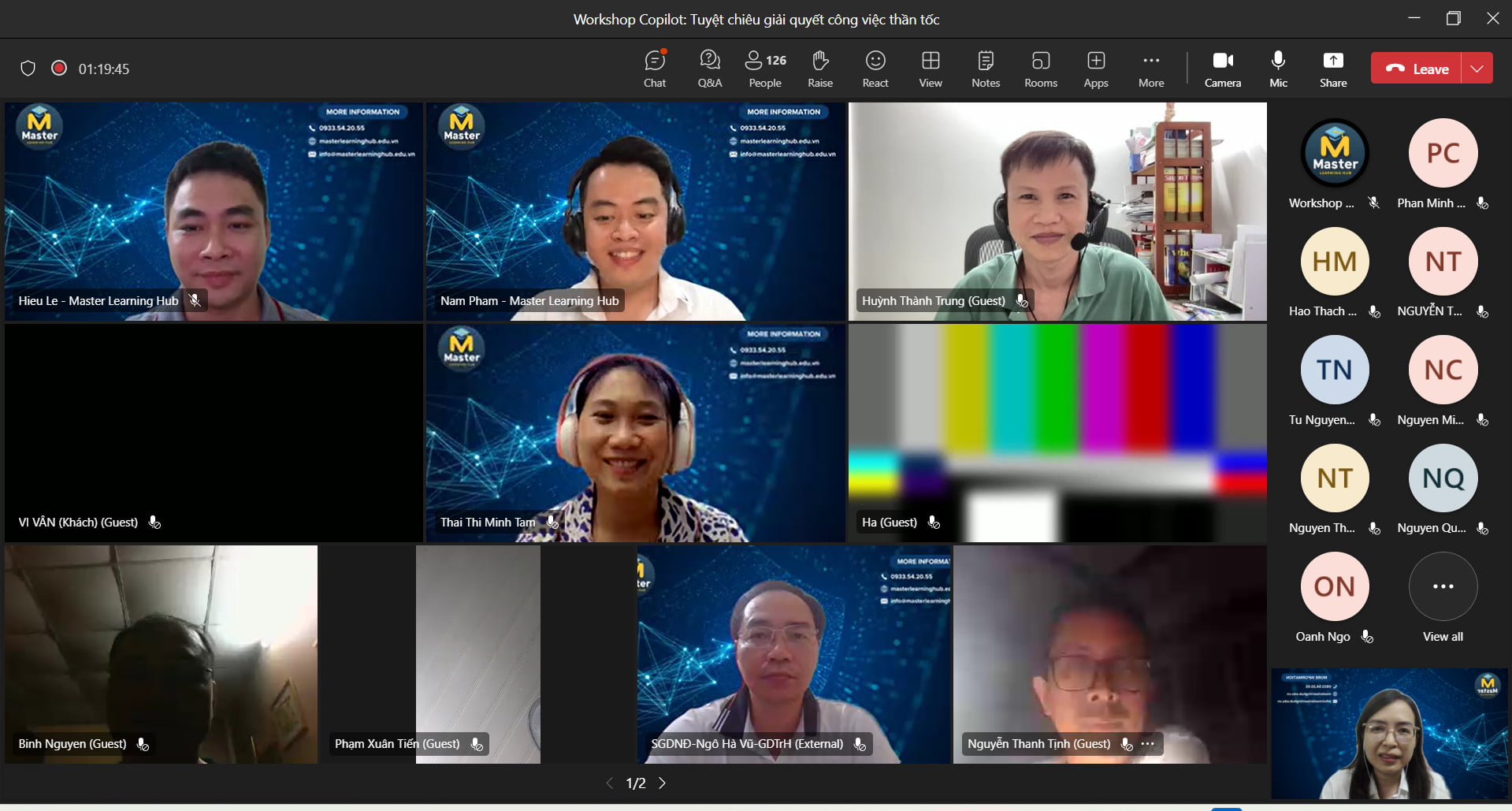Open breakout Rooms
This screenshot has height=811, width=1512.
click(1040, 68)
